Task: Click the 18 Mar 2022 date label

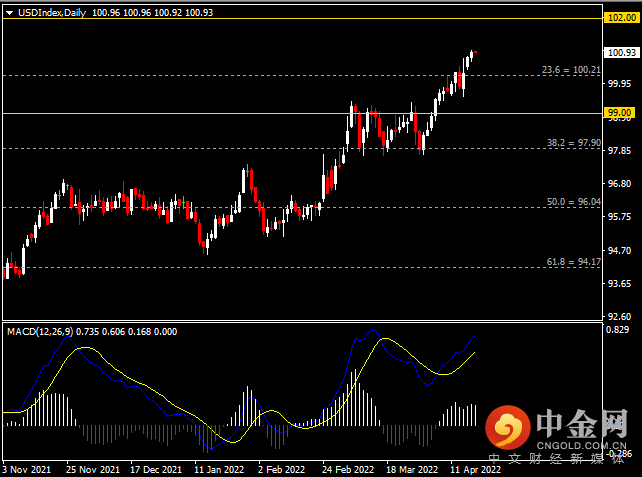Action: [412, 470]
